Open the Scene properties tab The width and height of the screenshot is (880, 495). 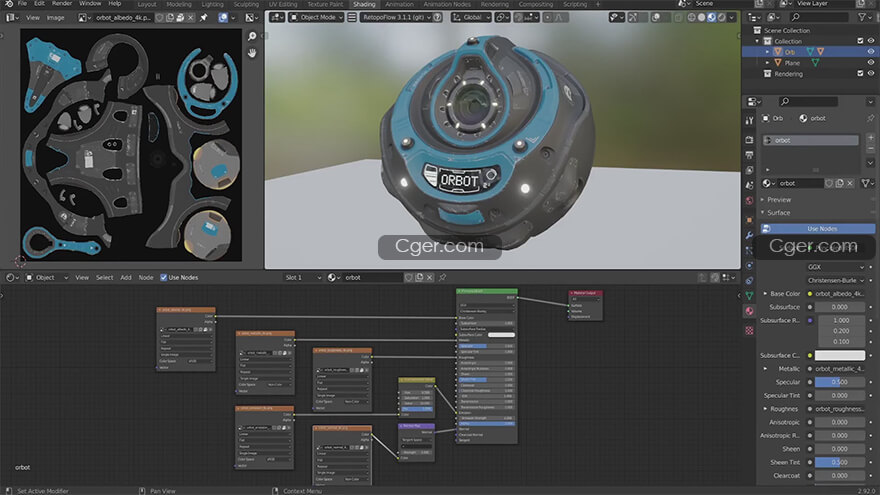tap(749, 185)
